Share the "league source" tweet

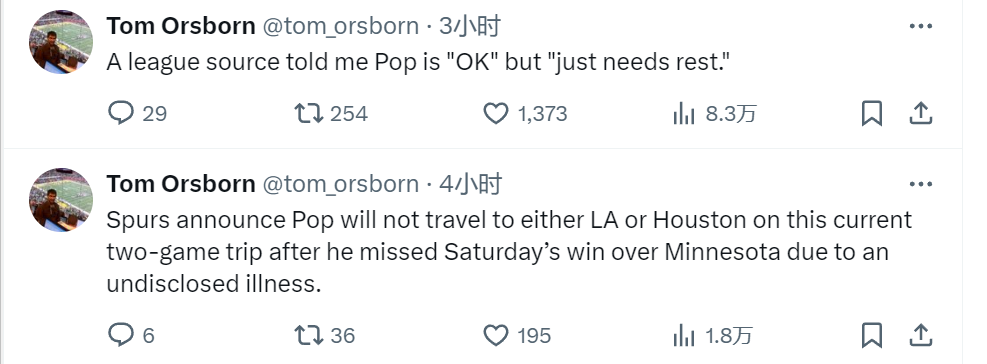920,114
